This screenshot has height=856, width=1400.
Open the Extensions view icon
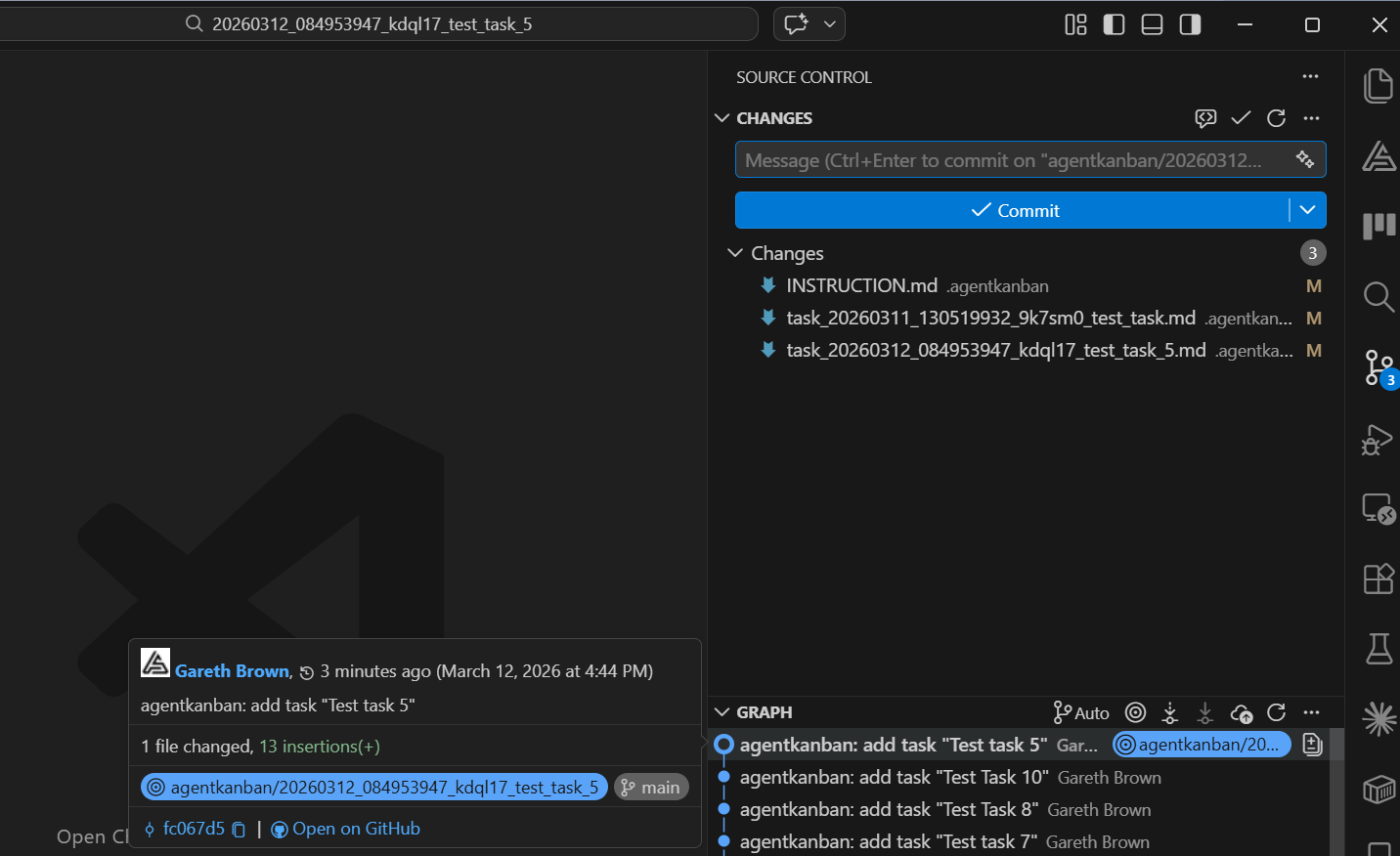click(x=1378, y=578)
